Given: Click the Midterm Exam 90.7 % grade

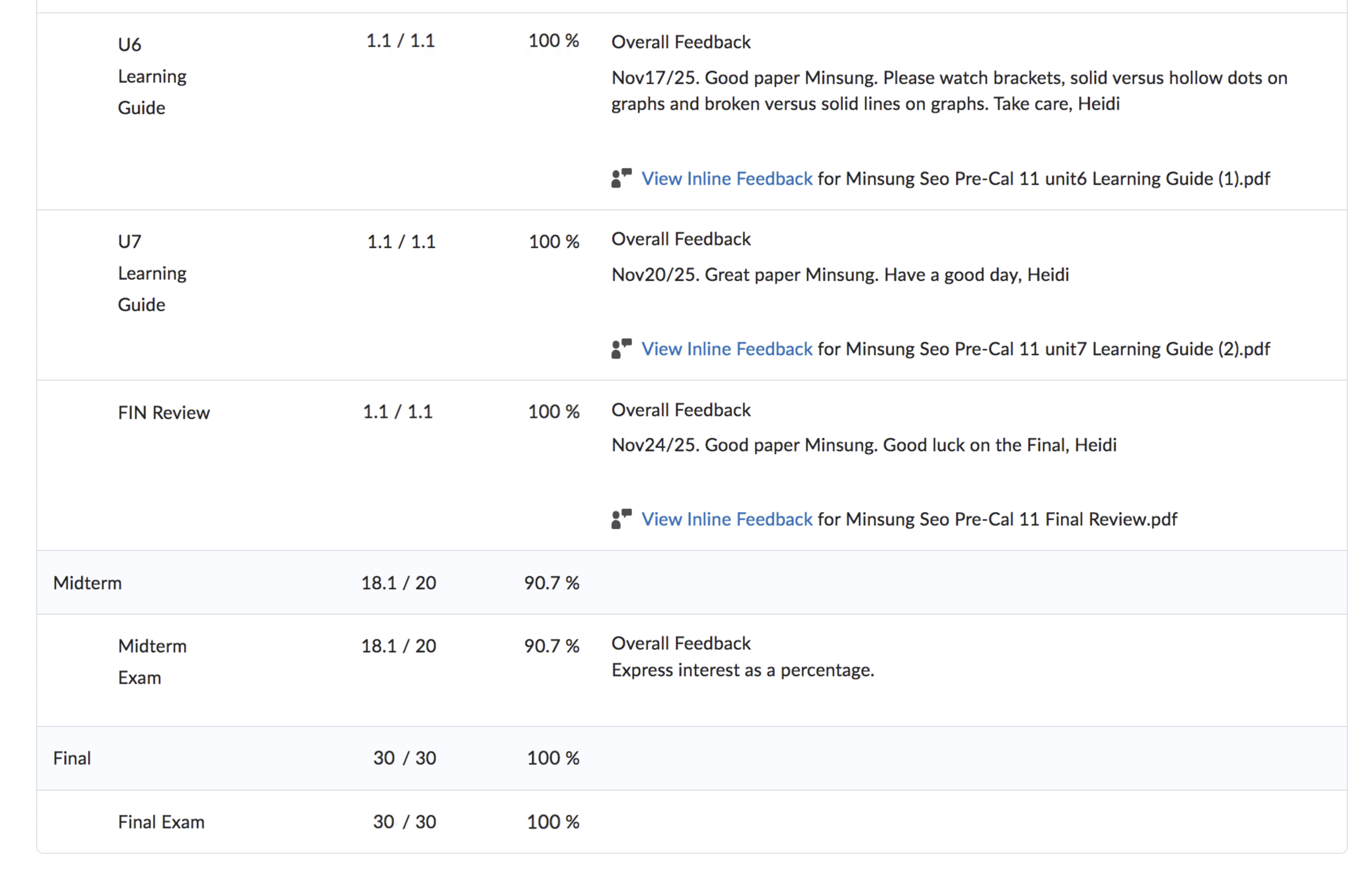Looking at the screenshot, I should pyautogui.click(x=552, y=646).
